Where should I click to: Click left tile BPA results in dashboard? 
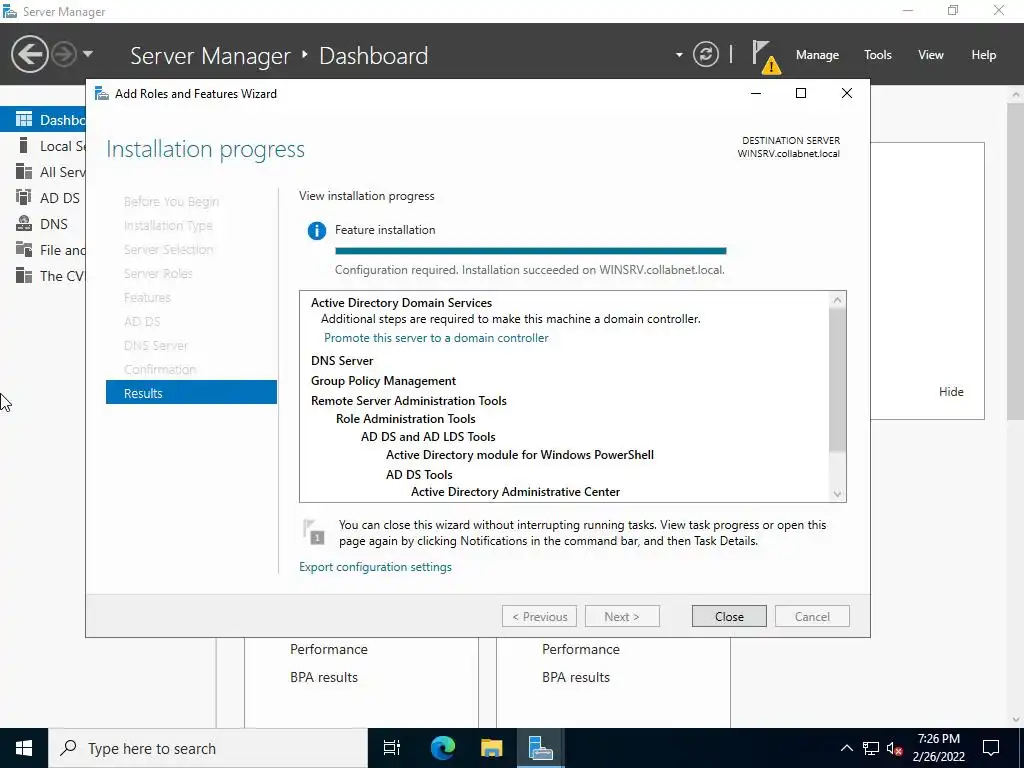(x=324, y=677)
